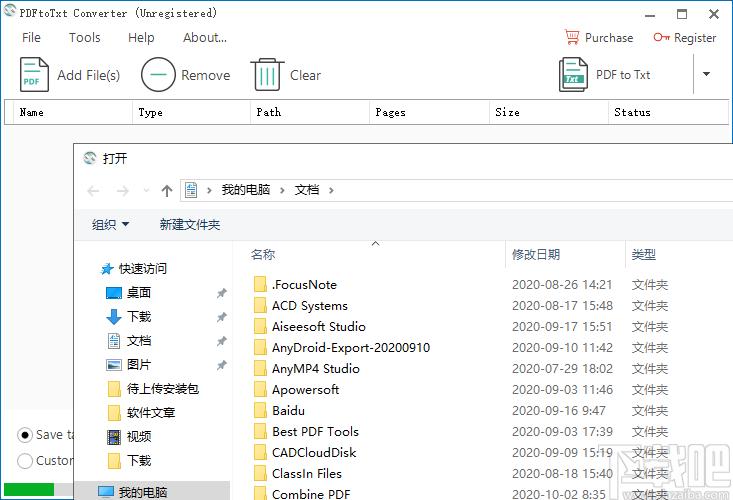The height and width of the screenshot is (500, 733).
Task: Open the 组织 dropdown menu
Action: (x=110, y=225)
